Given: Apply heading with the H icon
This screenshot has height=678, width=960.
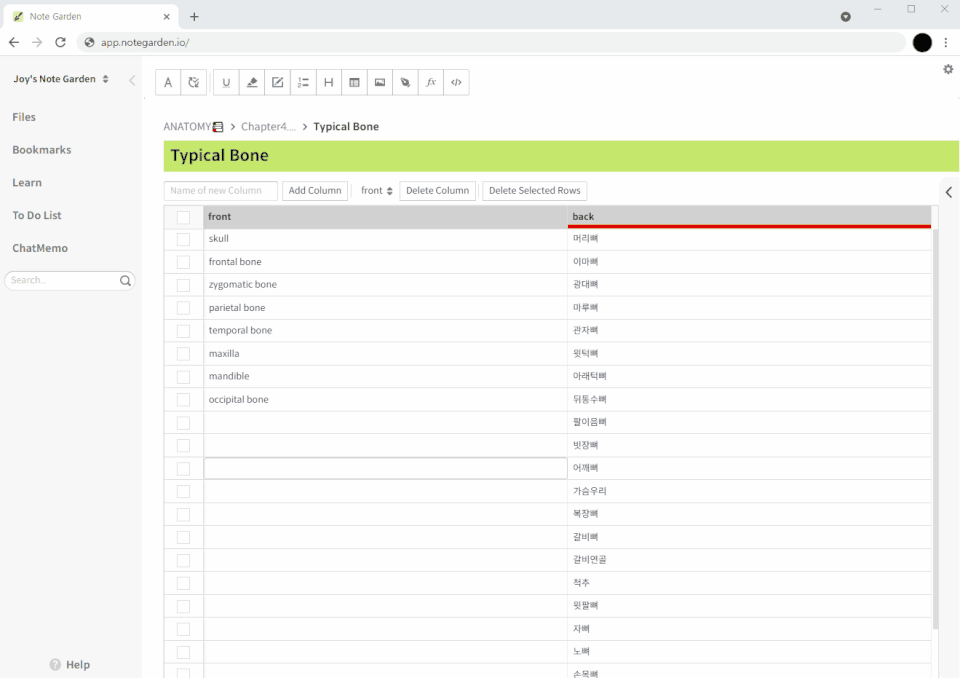Looking at the screenshot, I should (329, 83).
